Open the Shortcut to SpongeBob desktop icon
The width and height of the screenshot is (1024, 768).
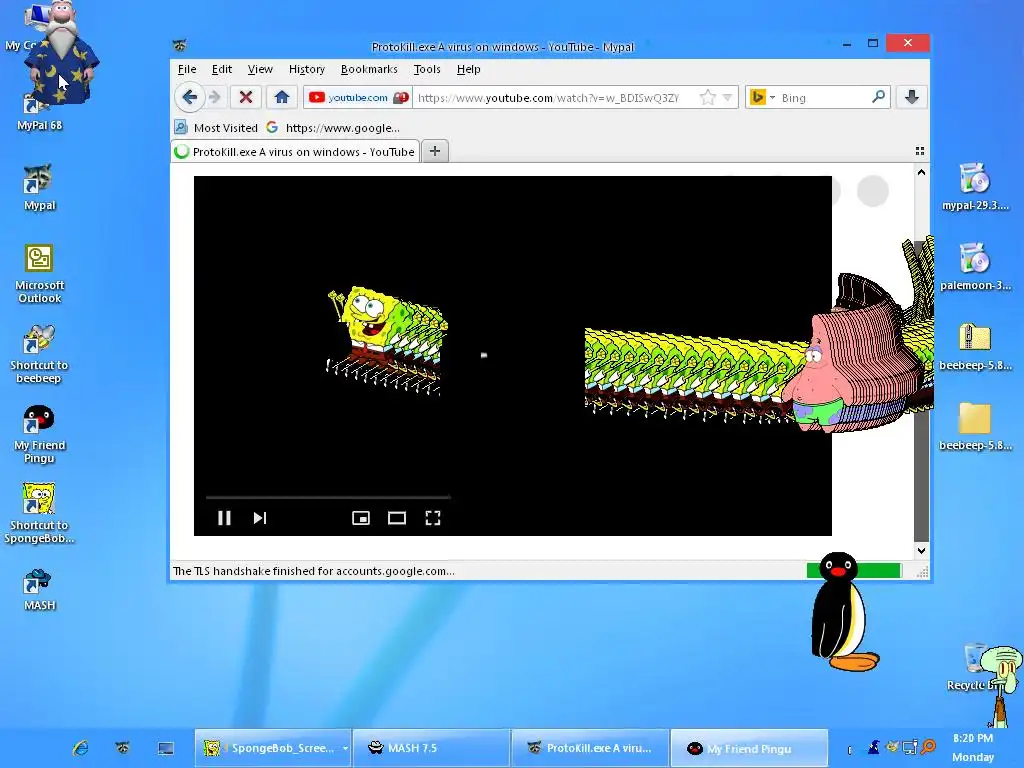39,514
